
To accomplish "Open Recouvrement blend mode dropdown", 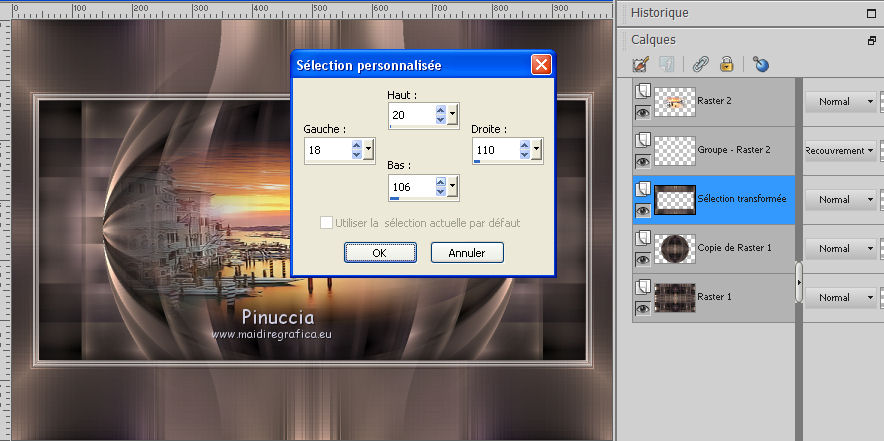I will (840, 151).
